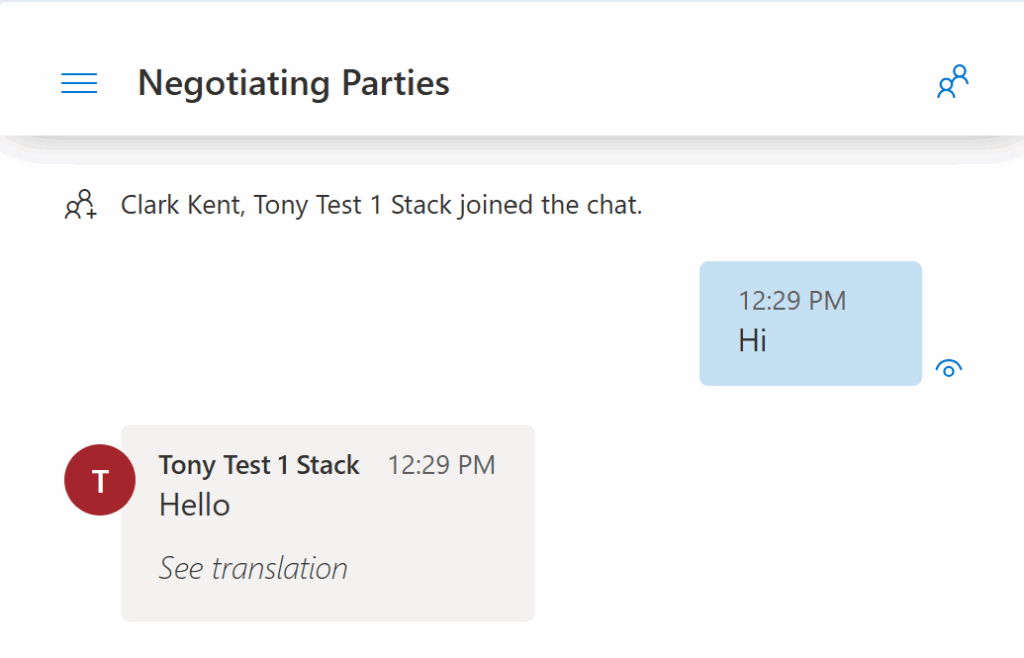This screenshot has height=658, width=1024.
Task: Click the timestamp on the Hi message
Action: coord(792,300)
